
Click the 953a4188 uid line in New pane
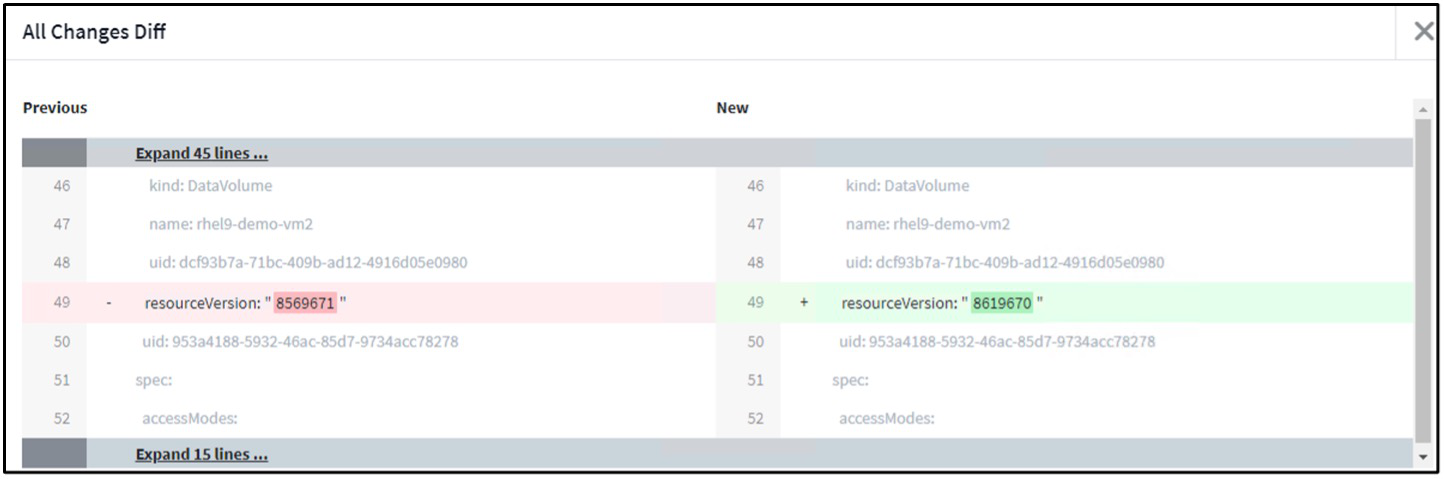coord(997,342)
